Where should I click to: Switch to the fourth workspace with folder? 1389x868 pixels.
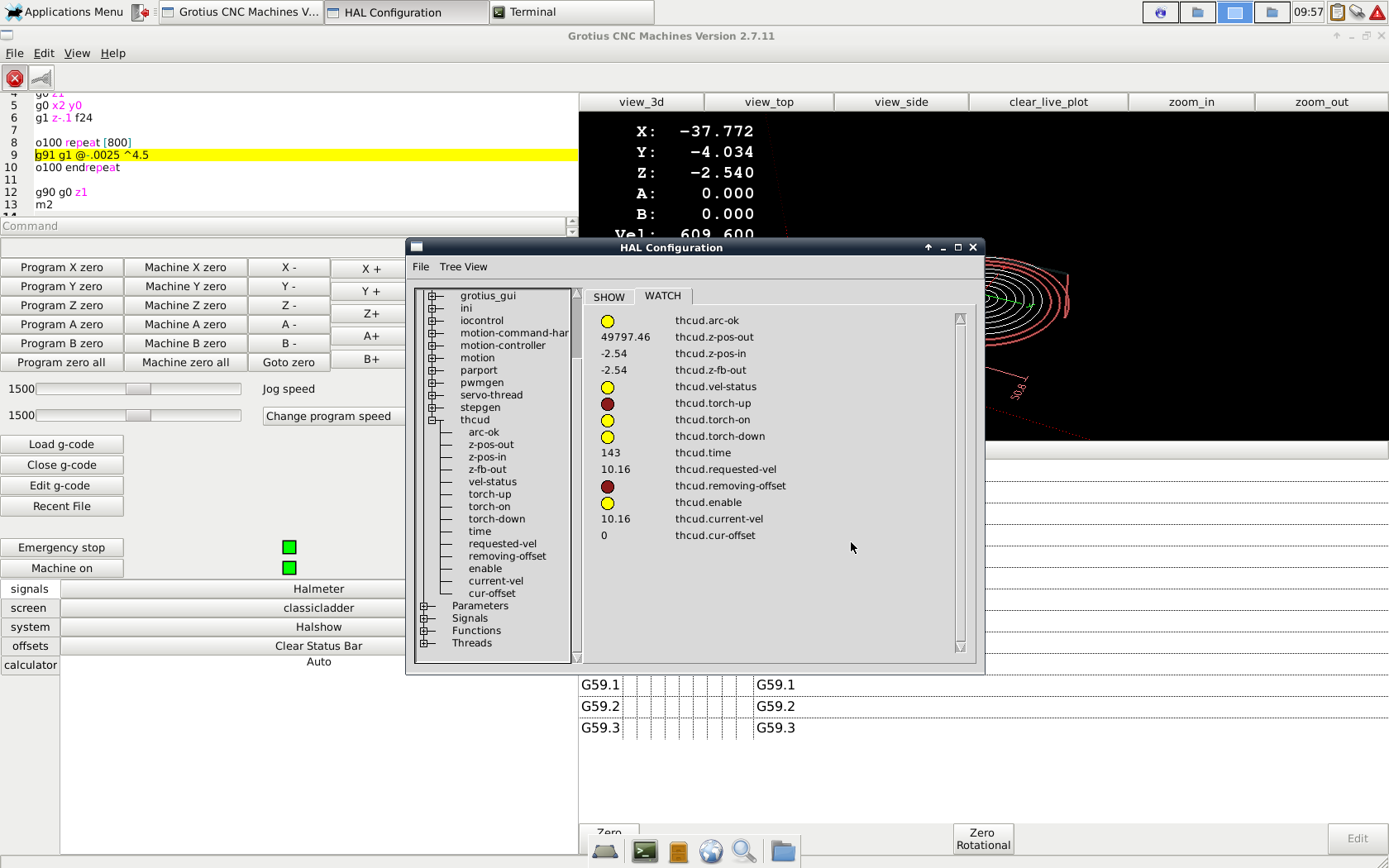(1272, 12)
